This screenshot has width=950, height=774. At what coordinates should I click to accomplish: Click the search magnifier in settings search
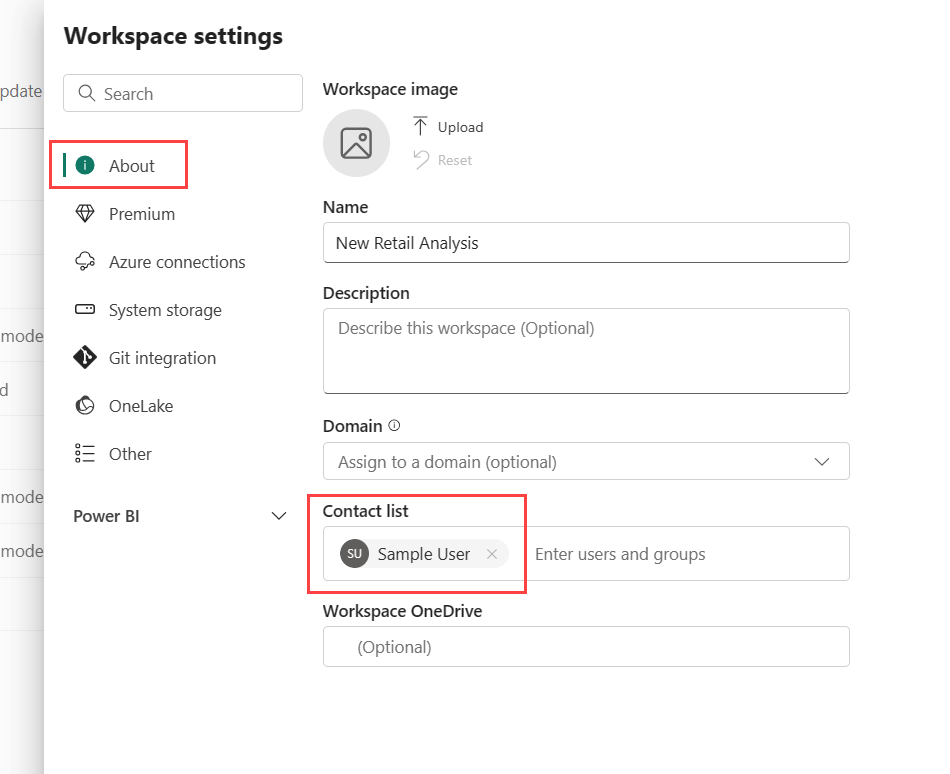tap(88, 92)
